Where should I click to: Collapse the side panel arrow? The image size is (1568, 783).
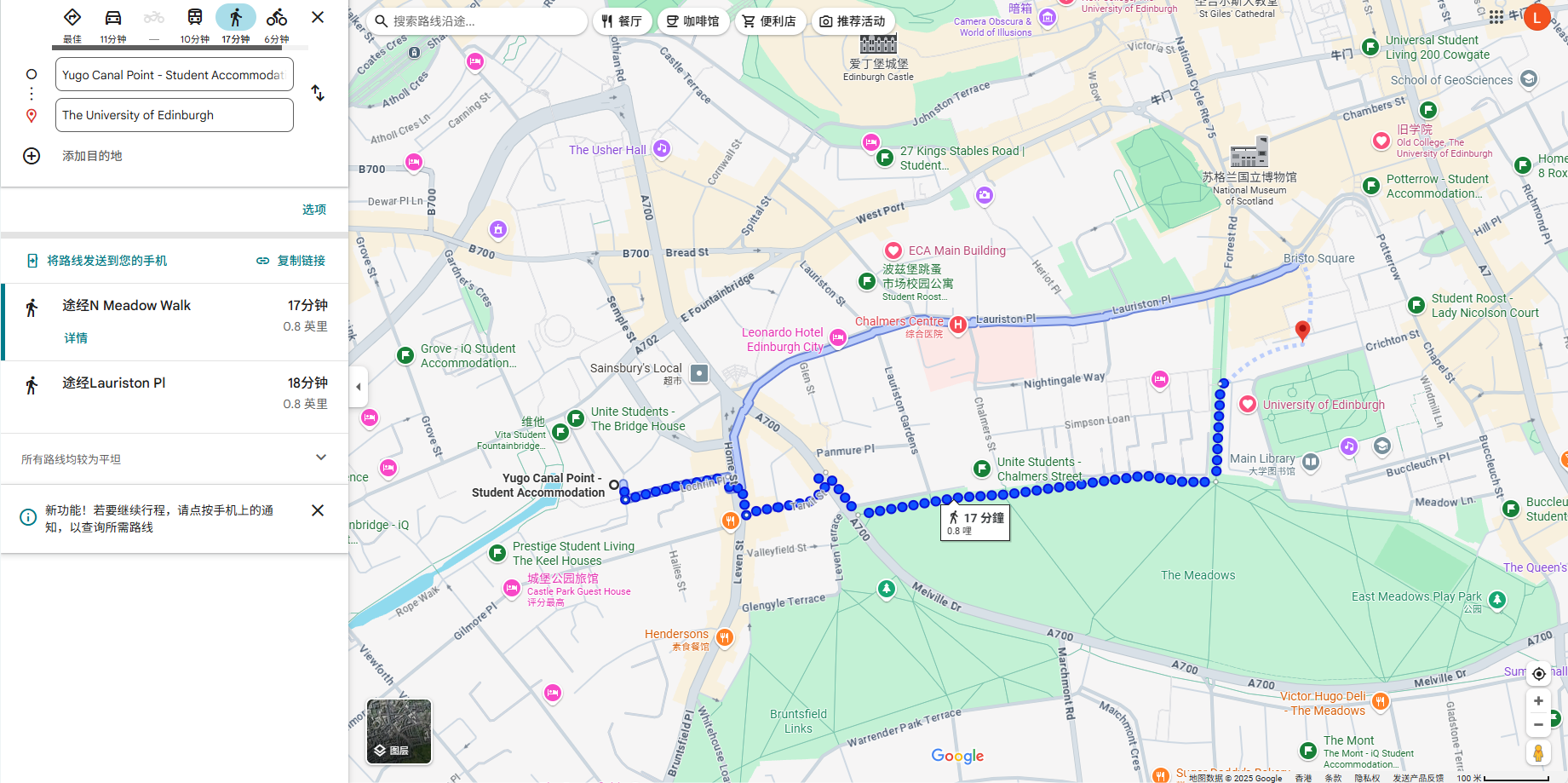[359, 387]
